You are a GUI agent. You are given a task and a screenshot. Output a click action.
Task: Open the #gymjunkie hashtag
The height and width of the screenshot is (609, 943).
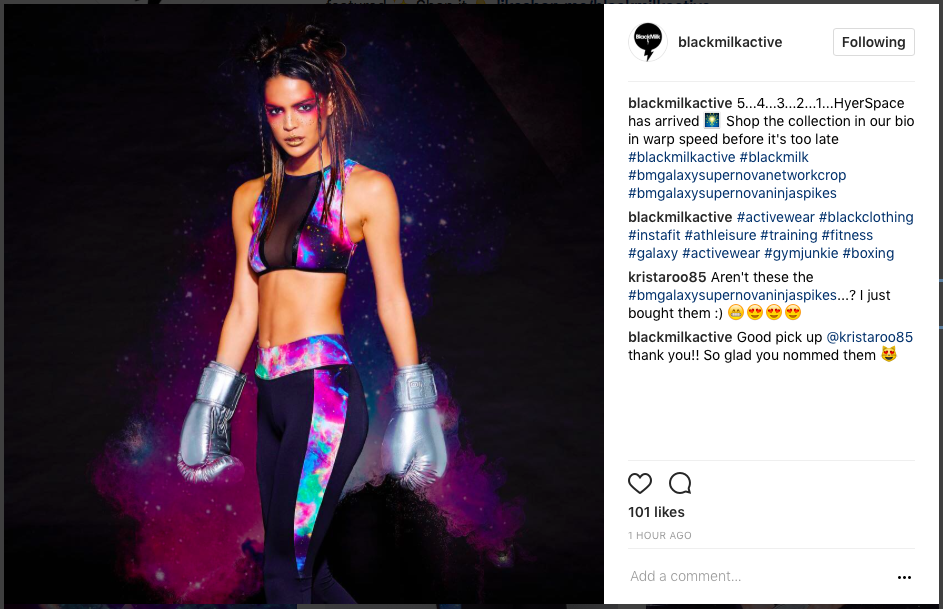click(x=801, y=254)
